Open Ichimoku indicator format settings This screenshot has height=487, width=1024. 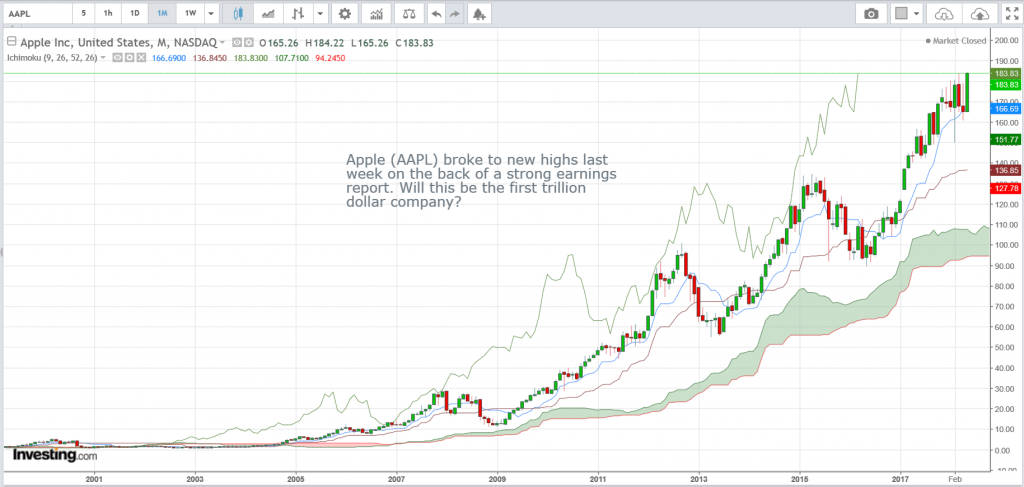[x=129, y=57]
